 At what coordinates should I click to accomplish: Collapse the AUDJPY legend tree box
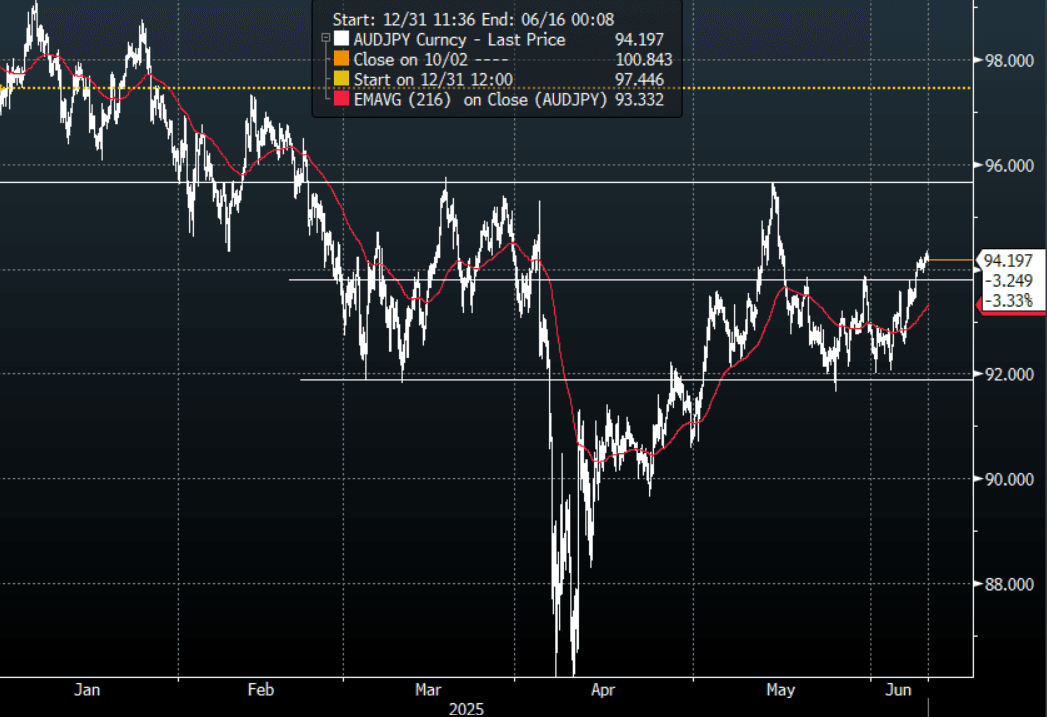325,40
